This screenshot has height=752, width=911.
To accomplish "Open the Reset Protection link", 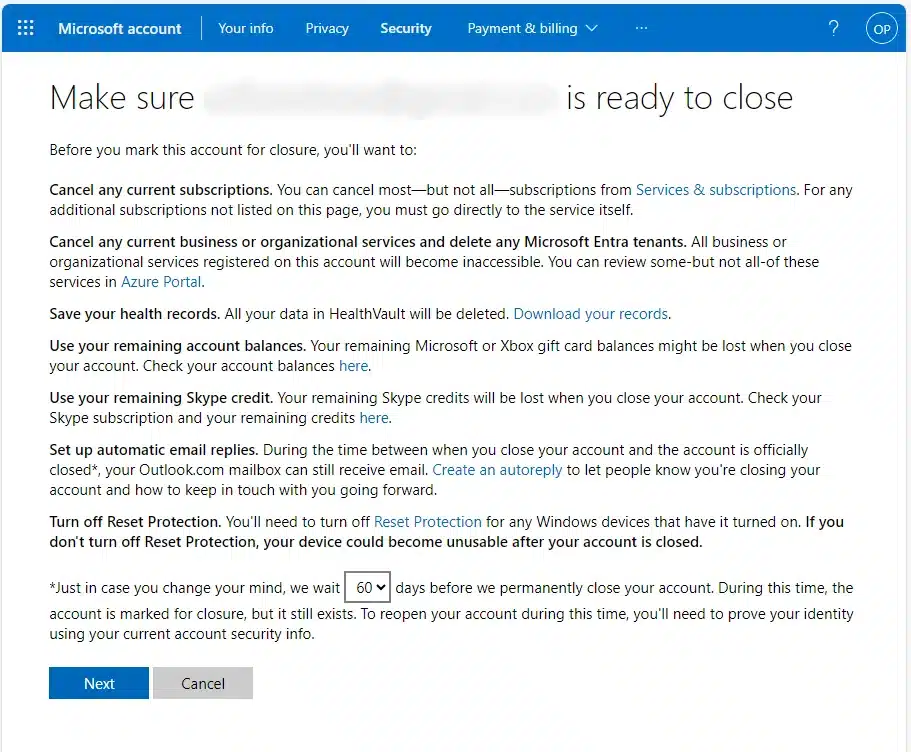I will click(428, 522).
